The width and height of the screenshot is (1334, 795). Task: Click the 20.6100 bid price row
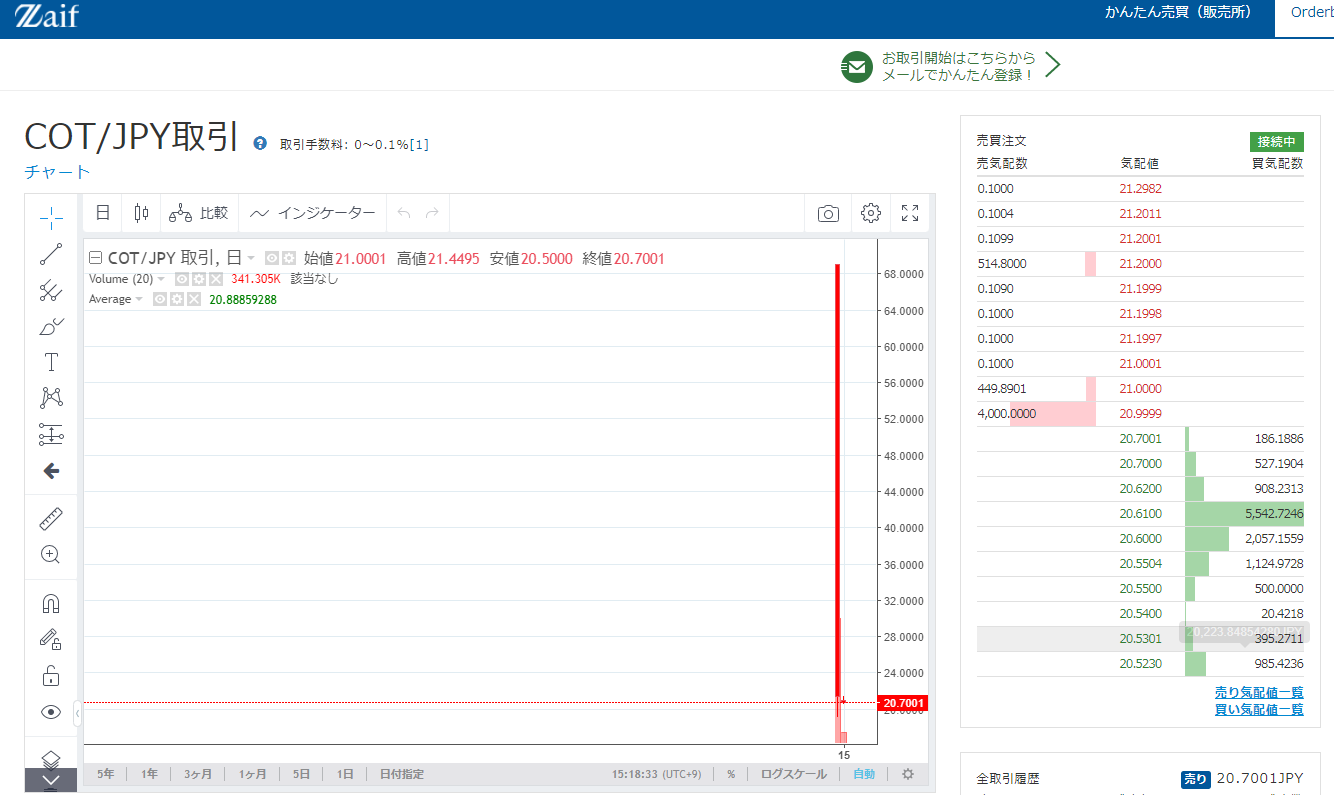(1140, 513)
